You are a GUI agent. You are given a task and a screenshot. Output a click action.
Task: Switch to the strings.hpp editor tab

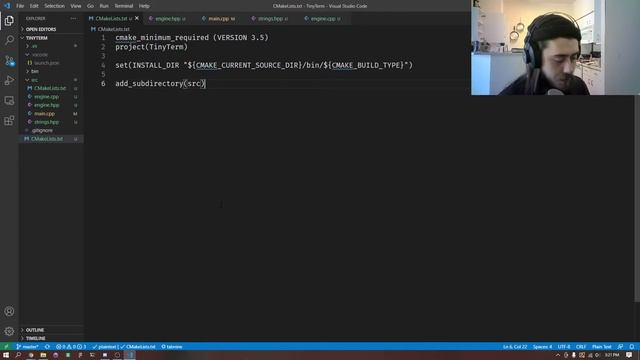click(x=270, y=18)
